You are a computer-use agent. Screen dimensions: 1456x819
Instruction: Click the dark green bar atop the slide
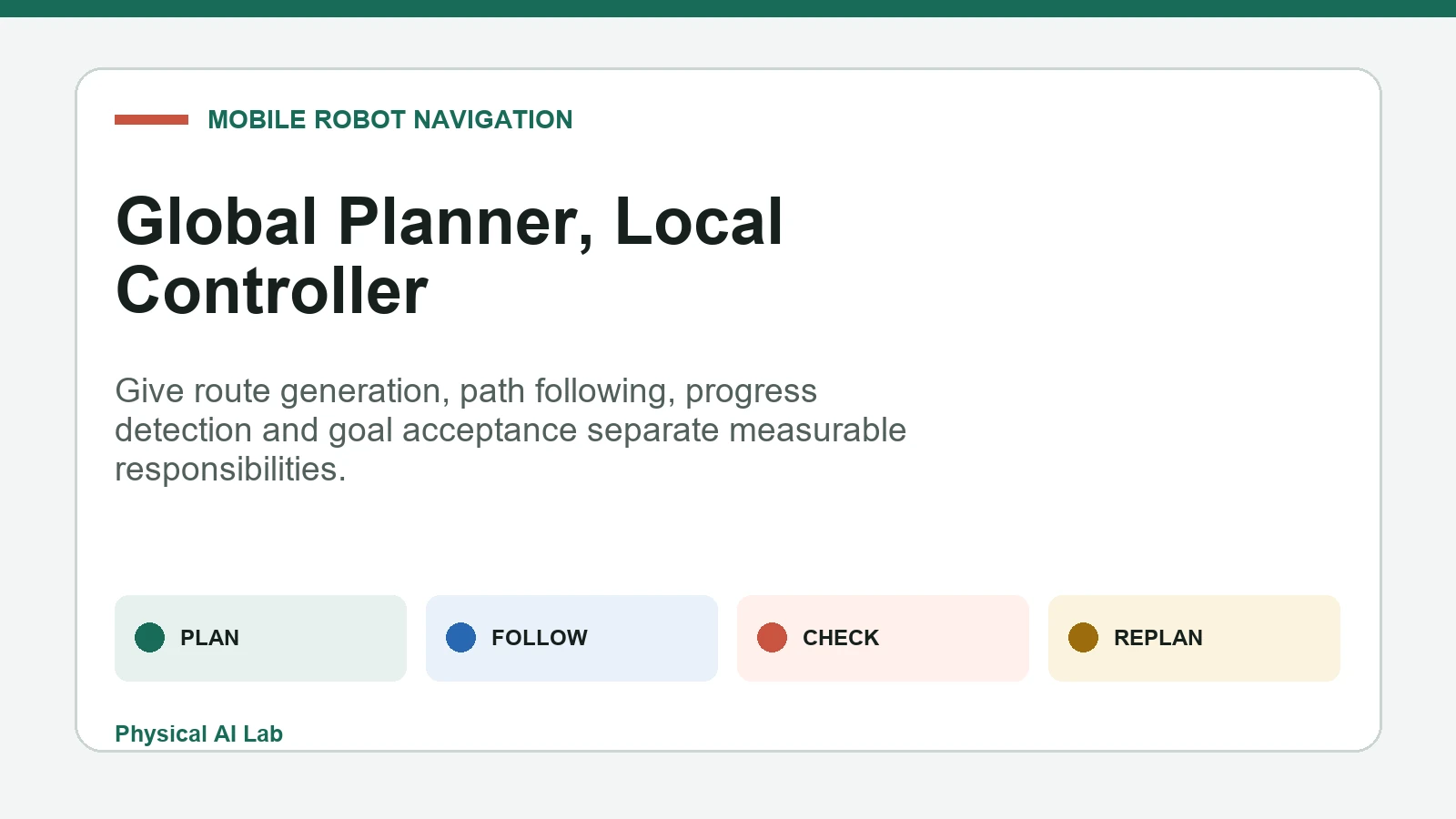(728, 8)
